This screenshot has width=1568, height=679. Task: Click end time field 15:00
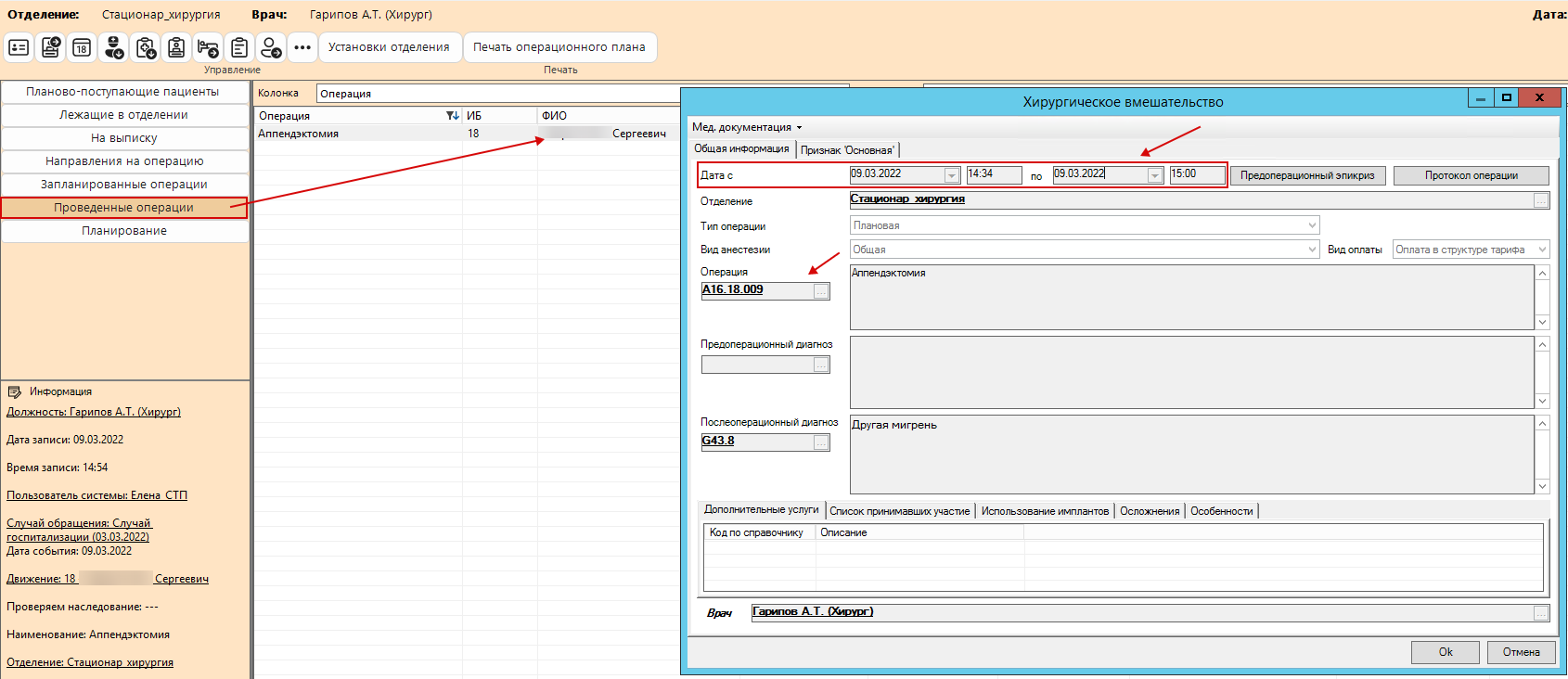pos(1197,174)
